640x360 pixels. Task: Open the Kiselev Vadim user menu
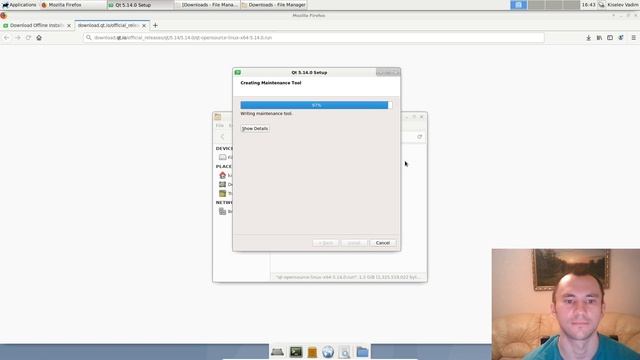click(622, 5)
